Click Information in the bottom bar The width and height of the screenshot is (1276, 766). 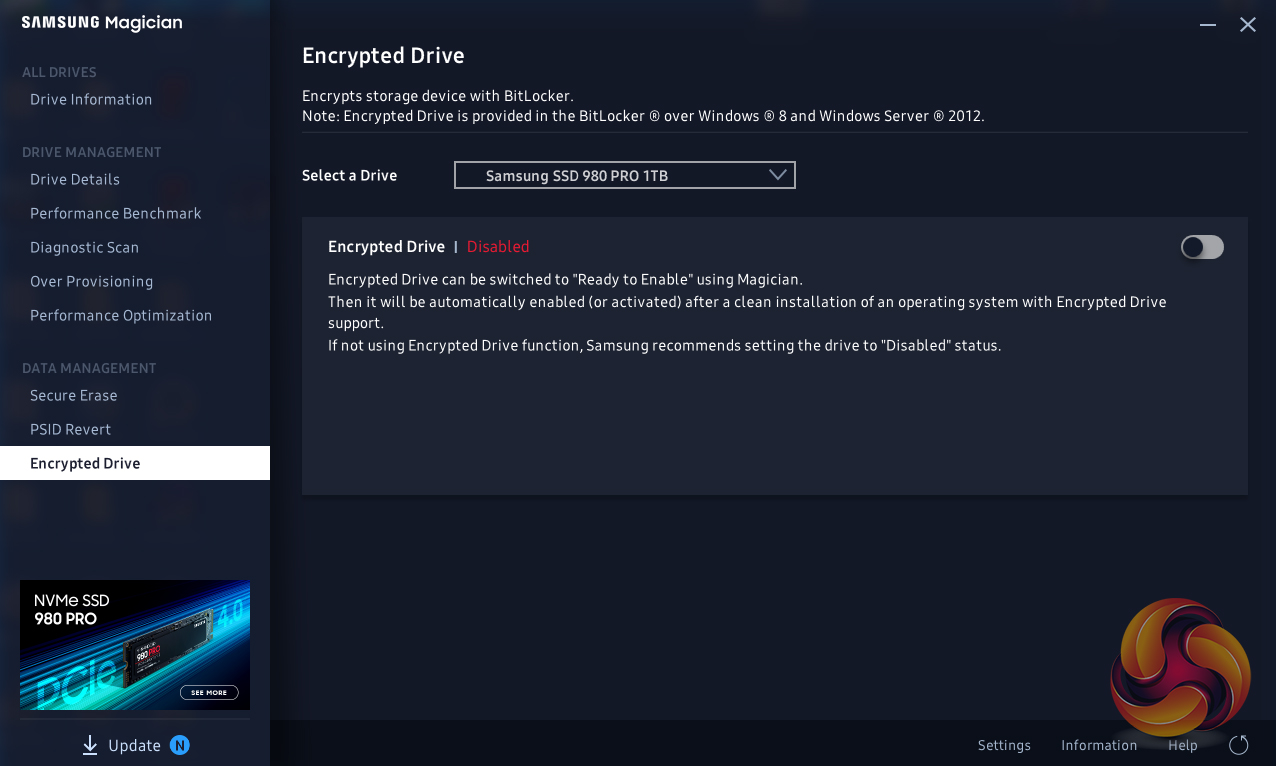[x=1099, y=745]
